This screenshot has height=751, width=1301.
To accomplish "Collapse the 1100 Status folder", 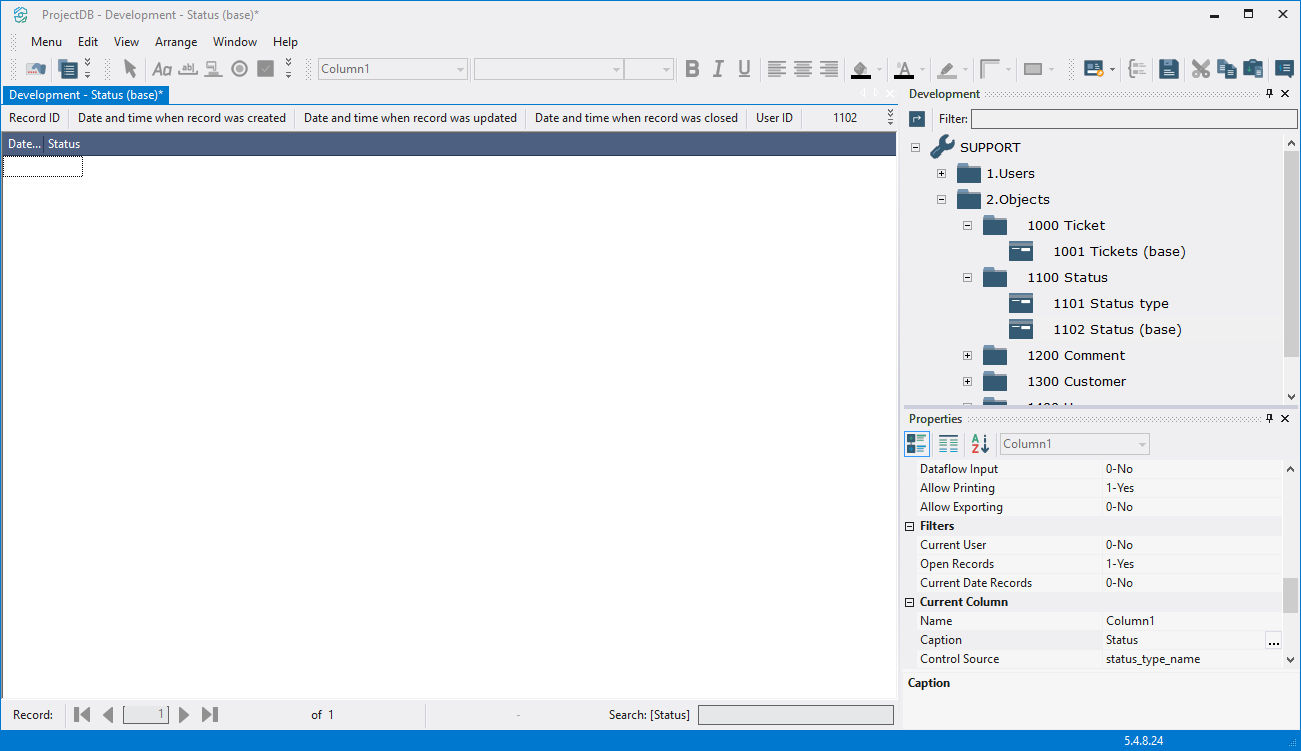I will 967,277.
